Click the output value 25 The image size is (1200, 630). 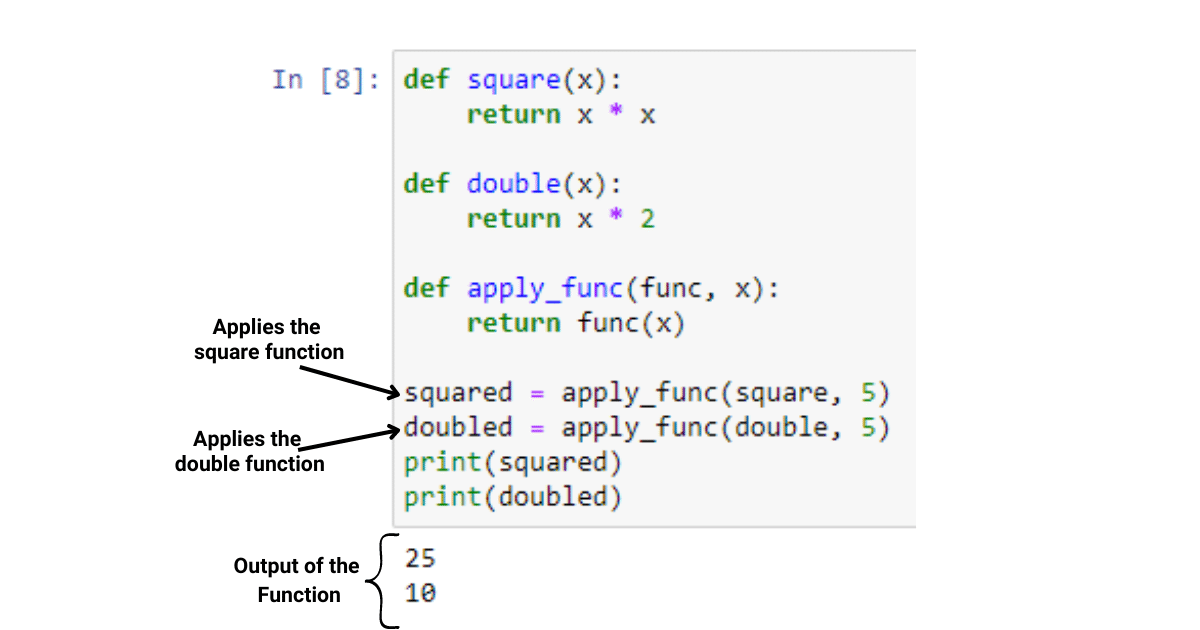[420, 558]
